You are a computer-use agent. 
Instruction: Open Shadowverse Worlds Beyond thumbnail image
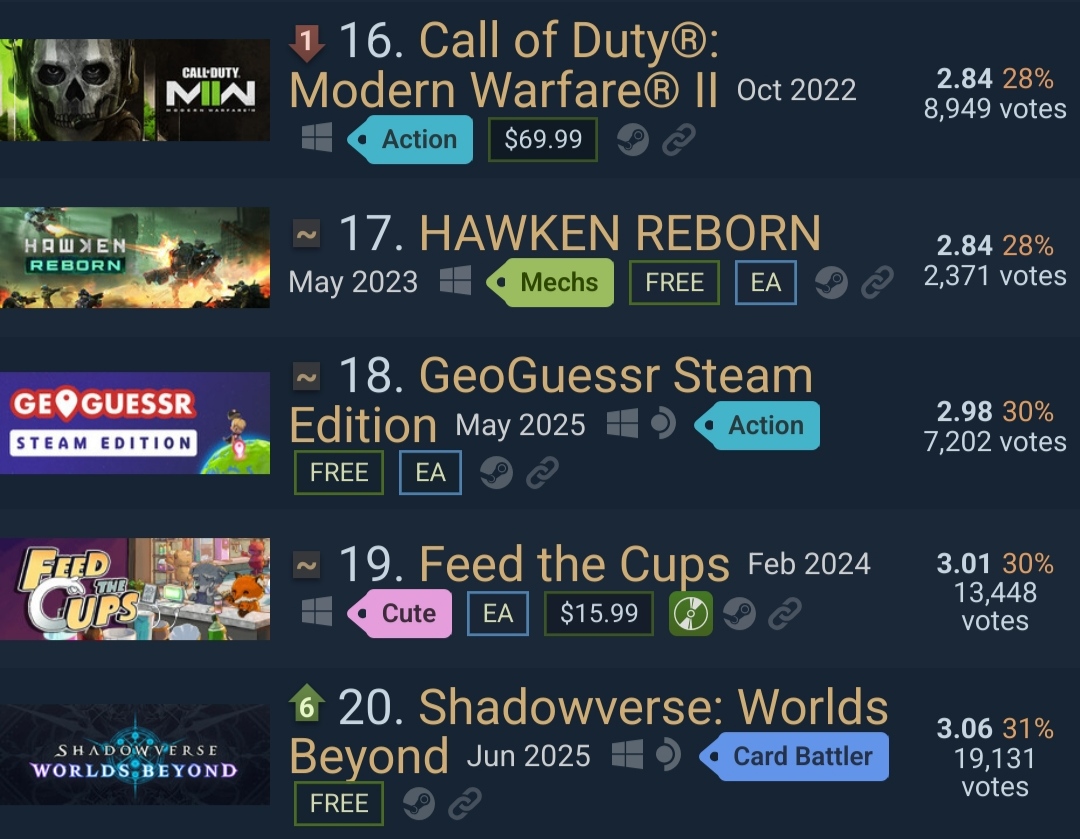click(x=135, y=754)
